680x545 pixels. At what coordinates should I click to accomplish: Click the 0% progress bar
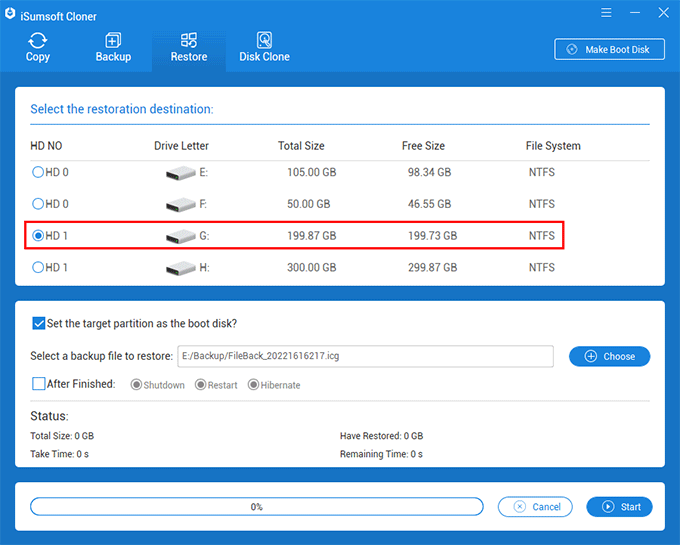pos(257,506)
